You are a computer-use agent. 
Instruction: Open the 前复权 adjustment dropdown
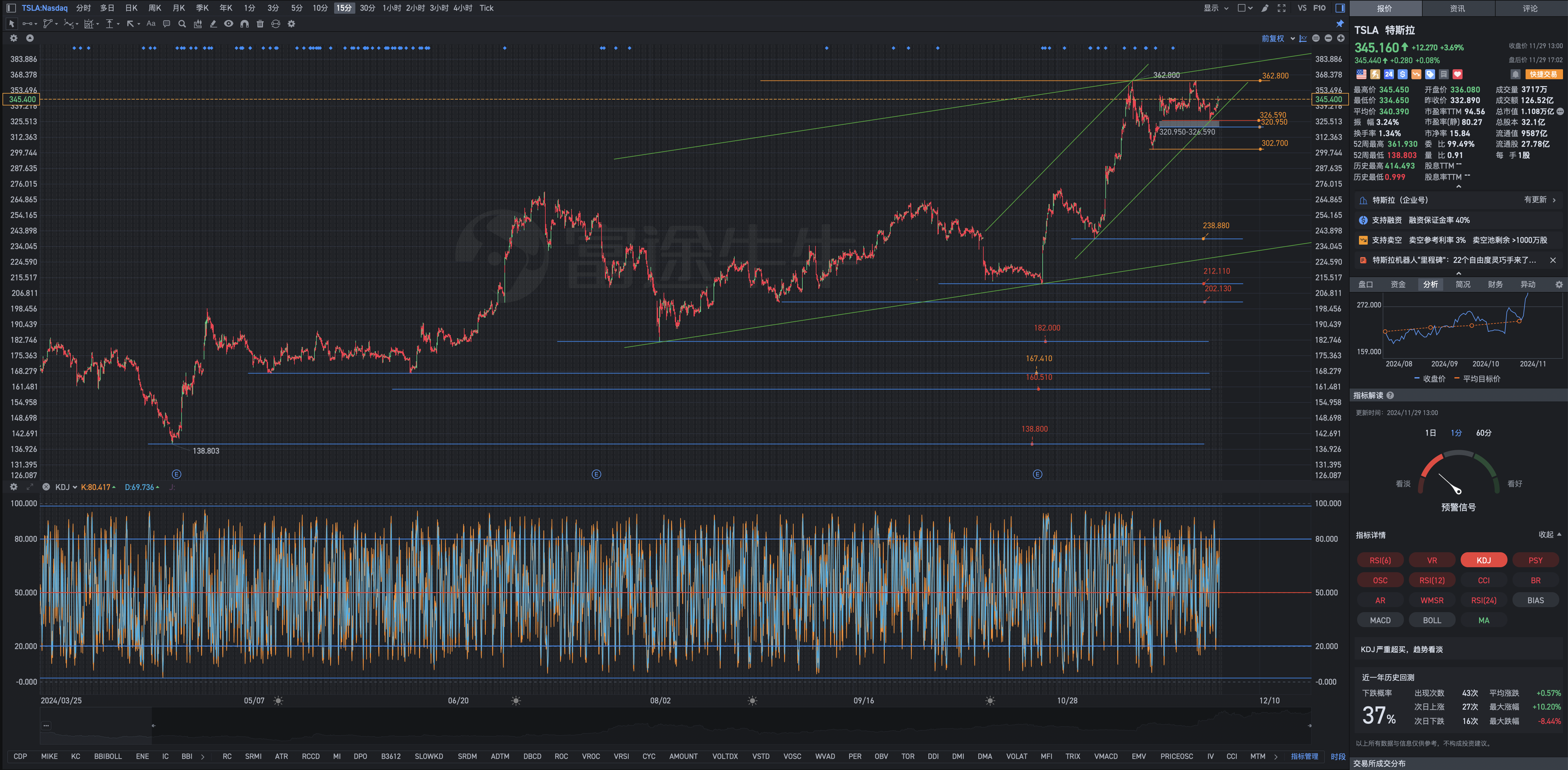pyautogui.click(x=1278, y=38)
